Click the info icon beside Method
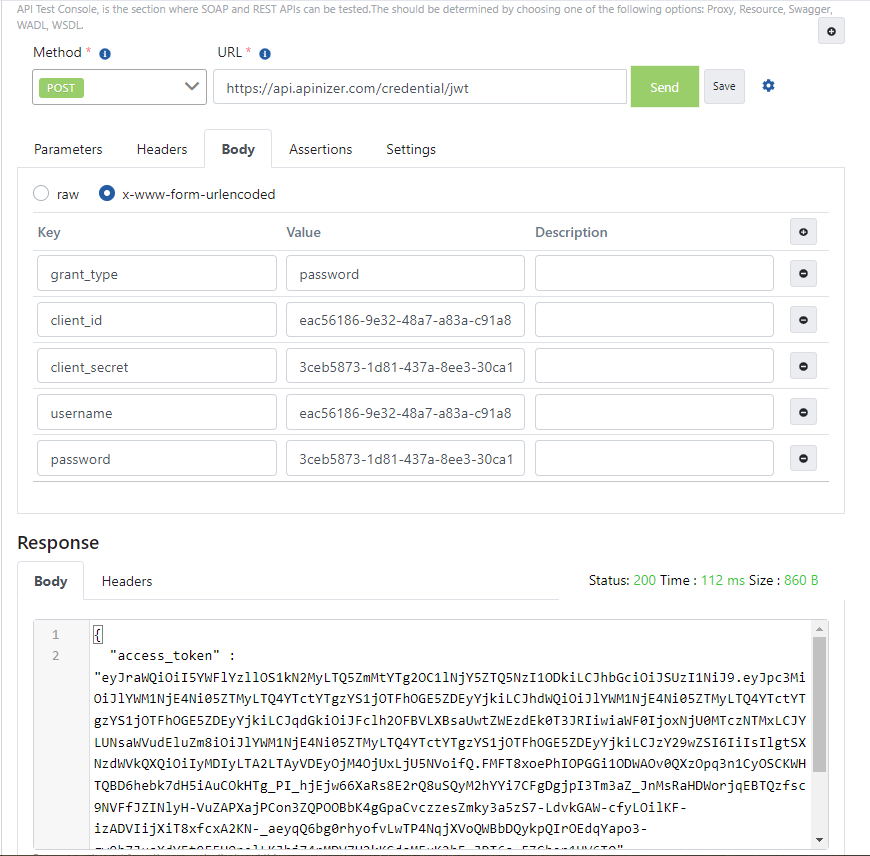Screen dimensions: 870x856 (x=105, y=52)
